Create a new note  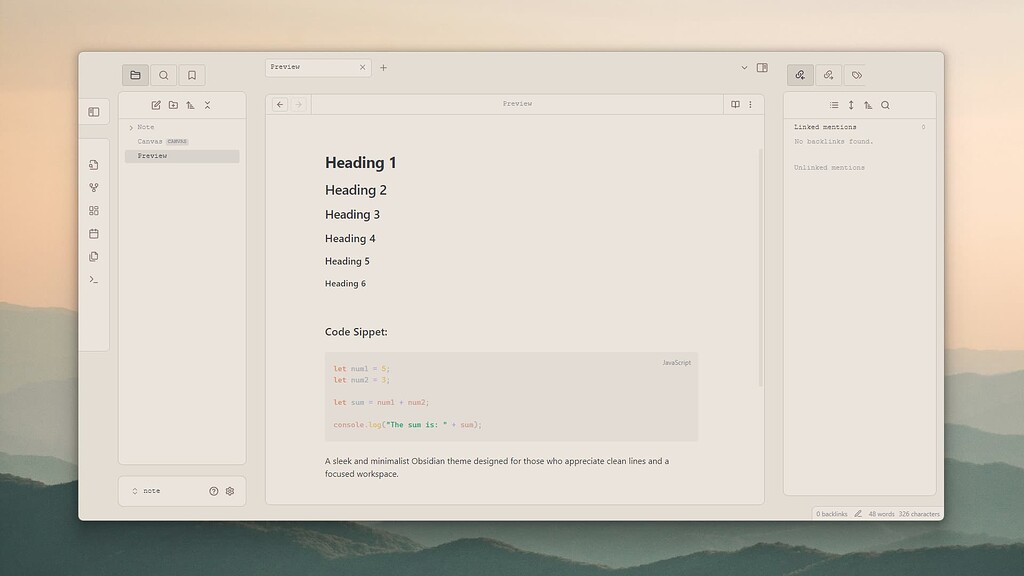[x=156, y=105]
